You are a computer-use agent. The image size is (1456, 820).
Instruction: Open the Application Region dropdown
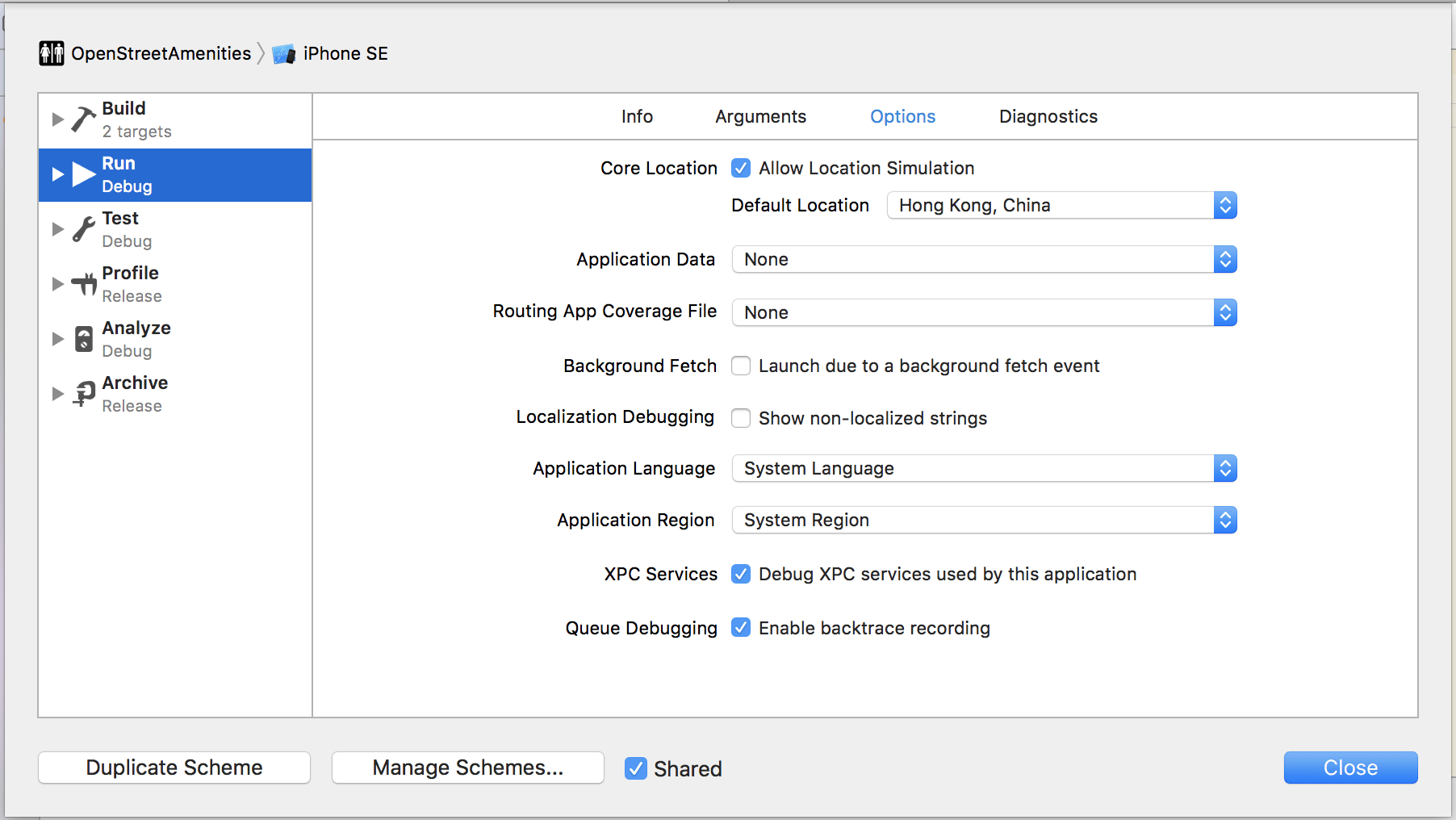(x=984, y=520)
